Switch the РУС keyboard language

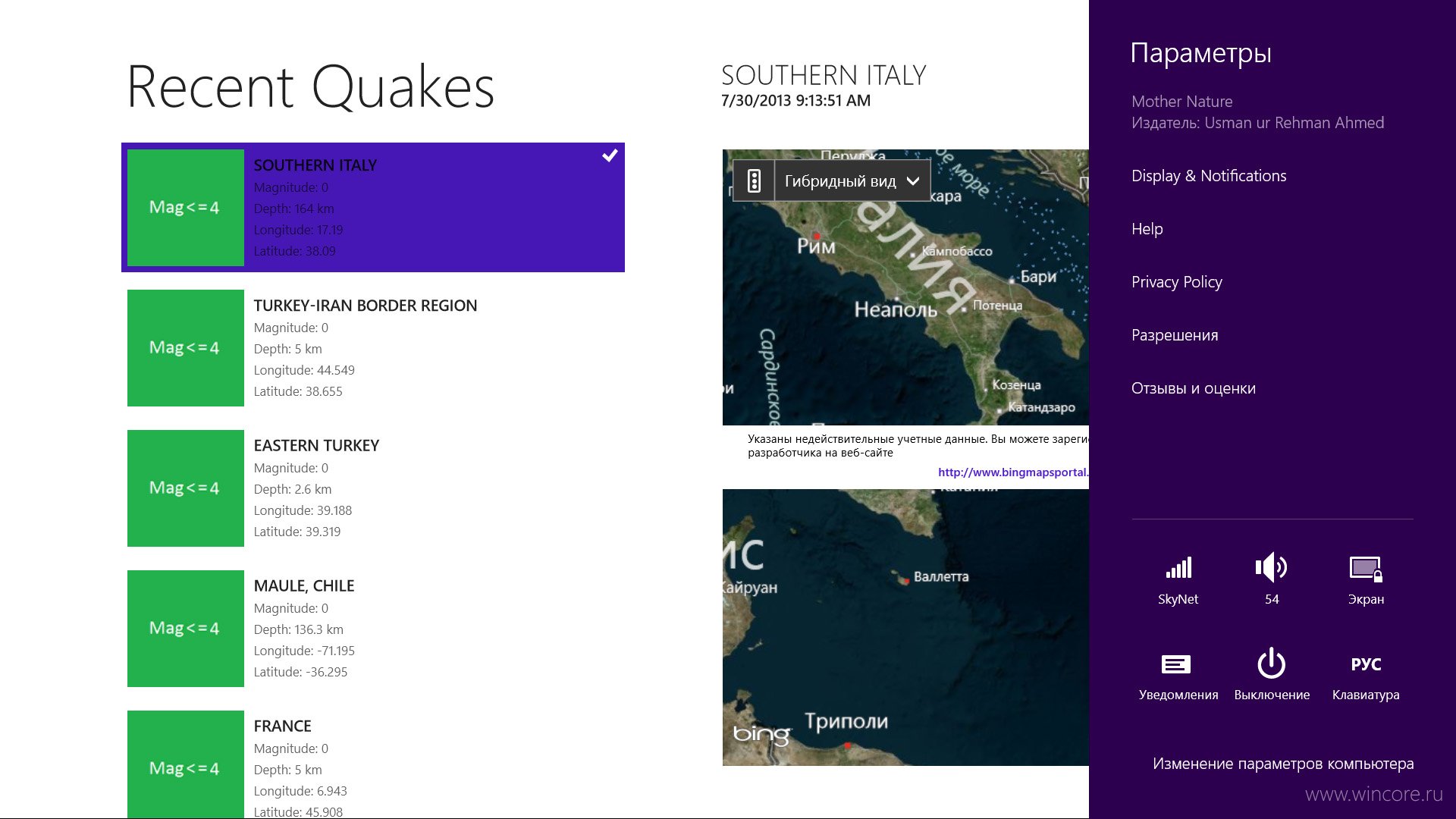tap(1366, 664)
